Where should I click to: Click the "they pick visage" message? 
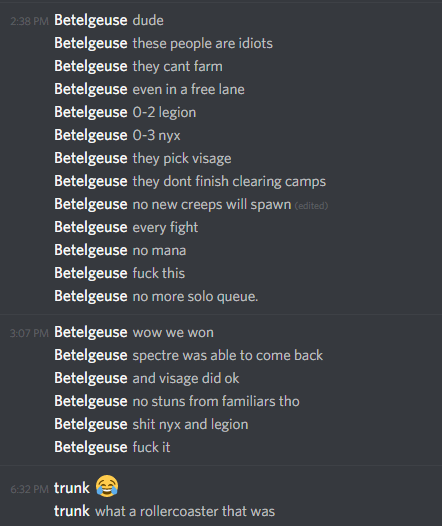click(182, 158)
